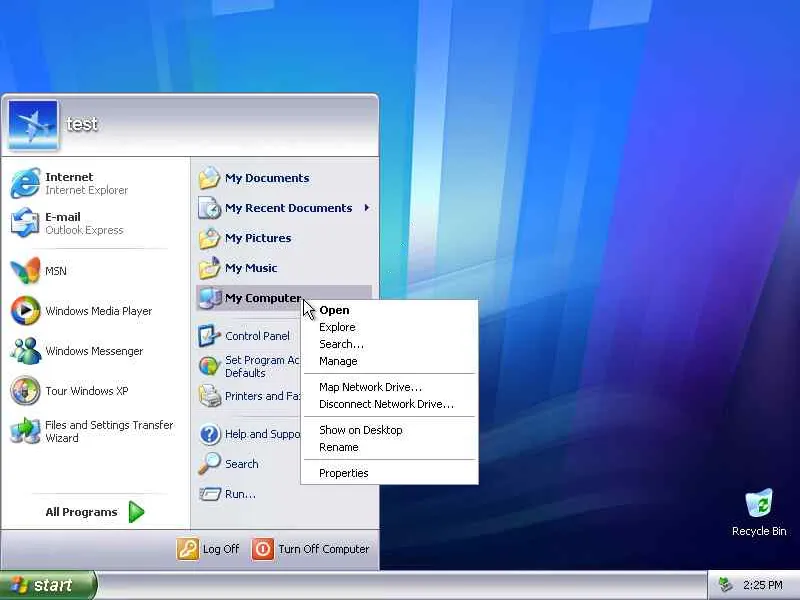Launch MSN butterfly icon
Screen dimensions: 800x600
(x=26, y=270)
